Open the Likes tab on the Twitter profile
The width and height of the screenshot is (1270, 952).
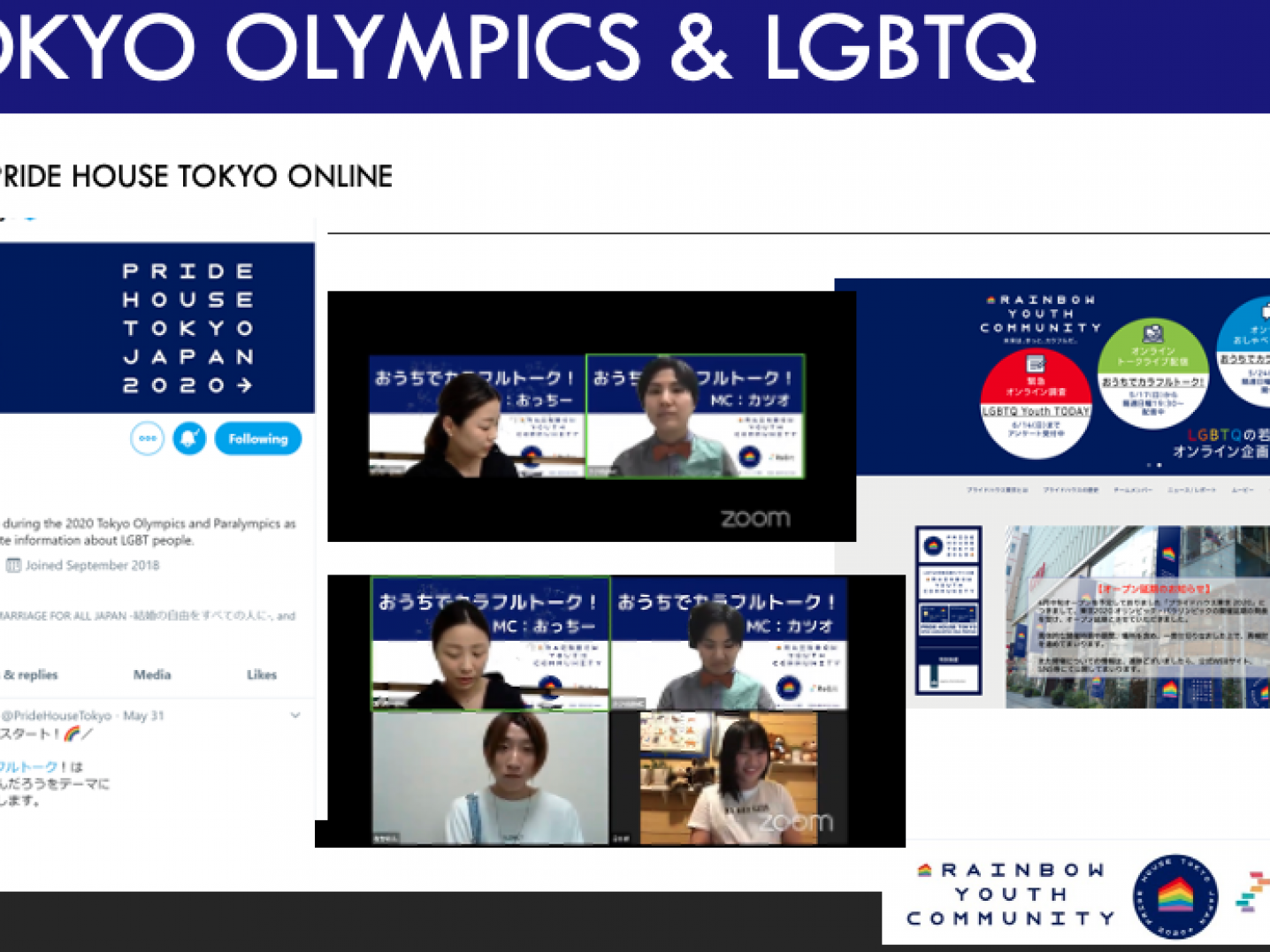pos(262,674)
